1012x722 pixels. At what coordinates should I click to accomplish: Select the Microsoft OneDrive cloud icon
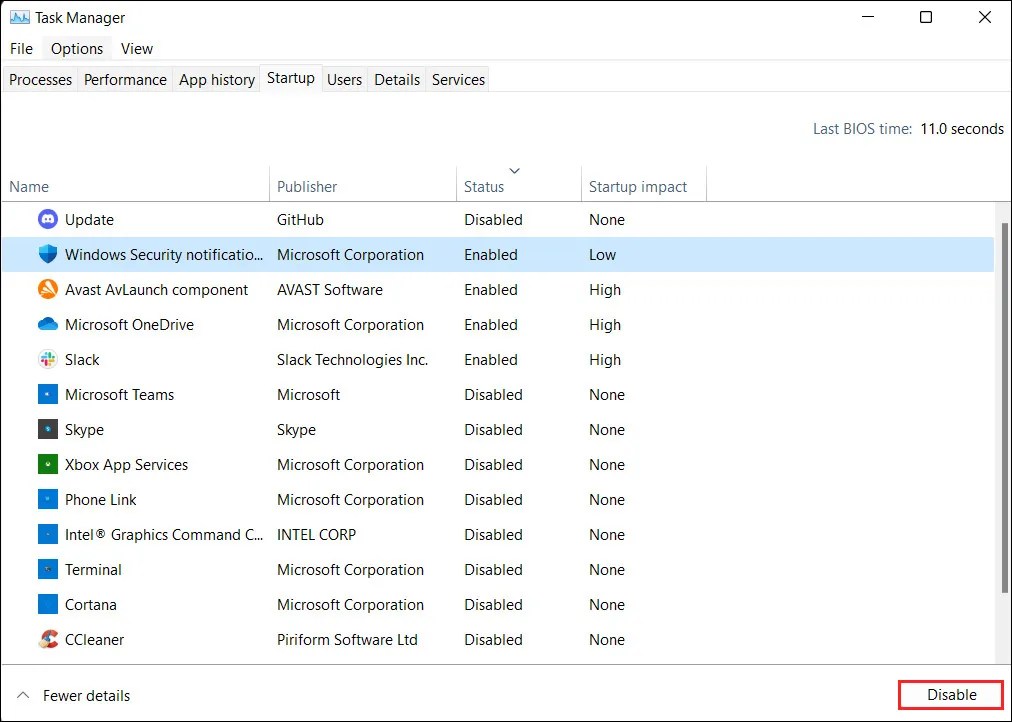47,324
